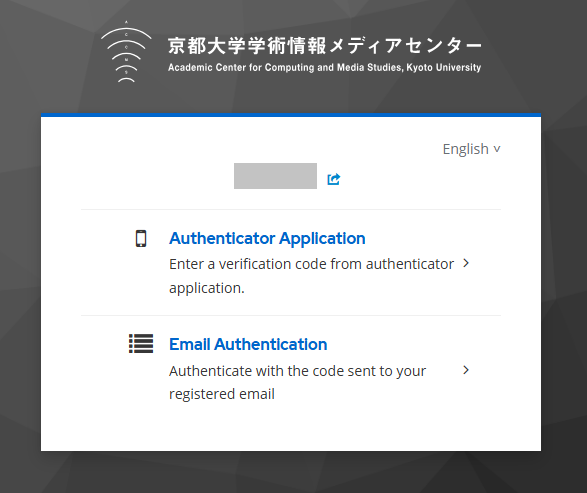Click 'registered email' text under Email option

[x=222, y=394]
